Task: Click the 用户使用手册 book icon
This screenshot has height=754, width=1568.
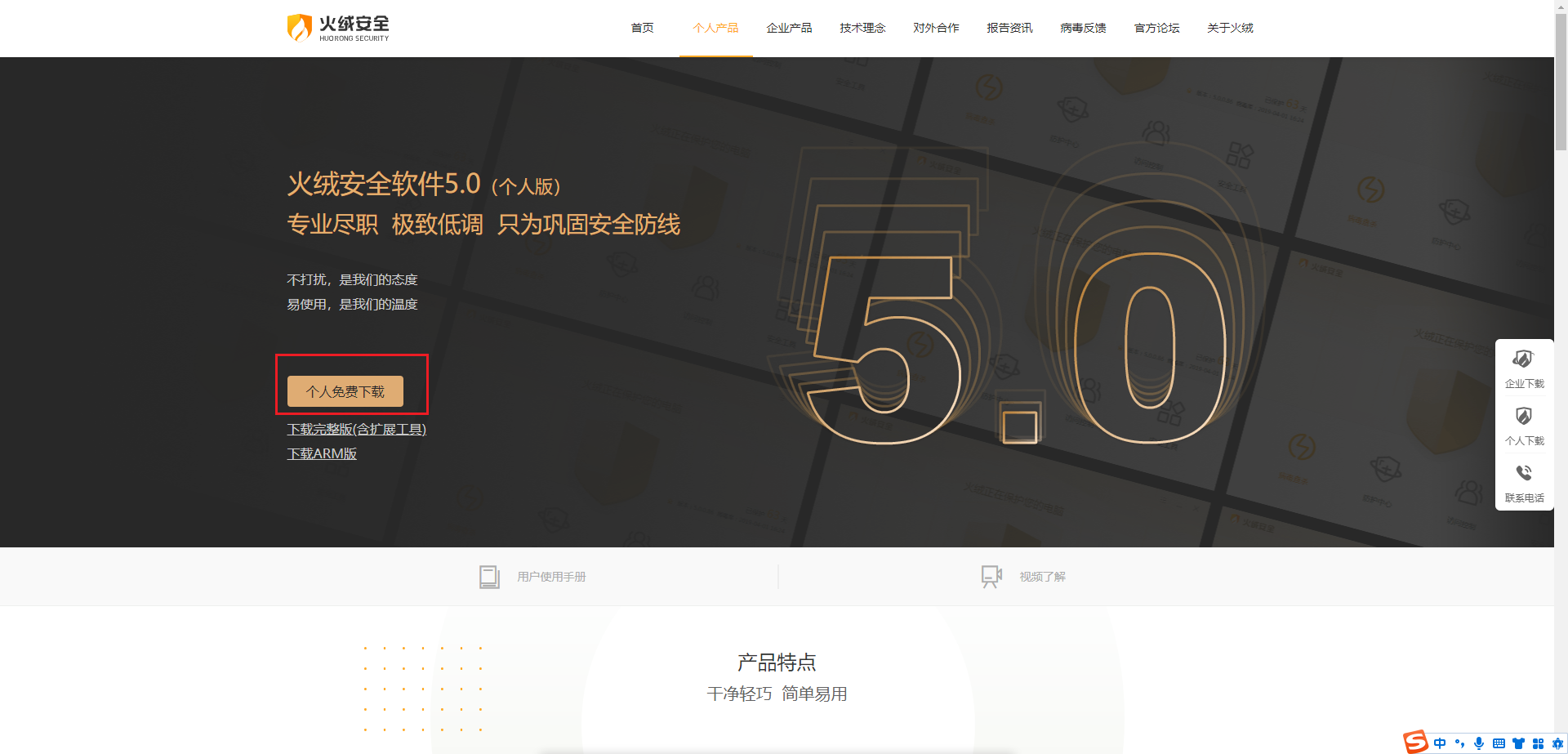Action: 489,577
